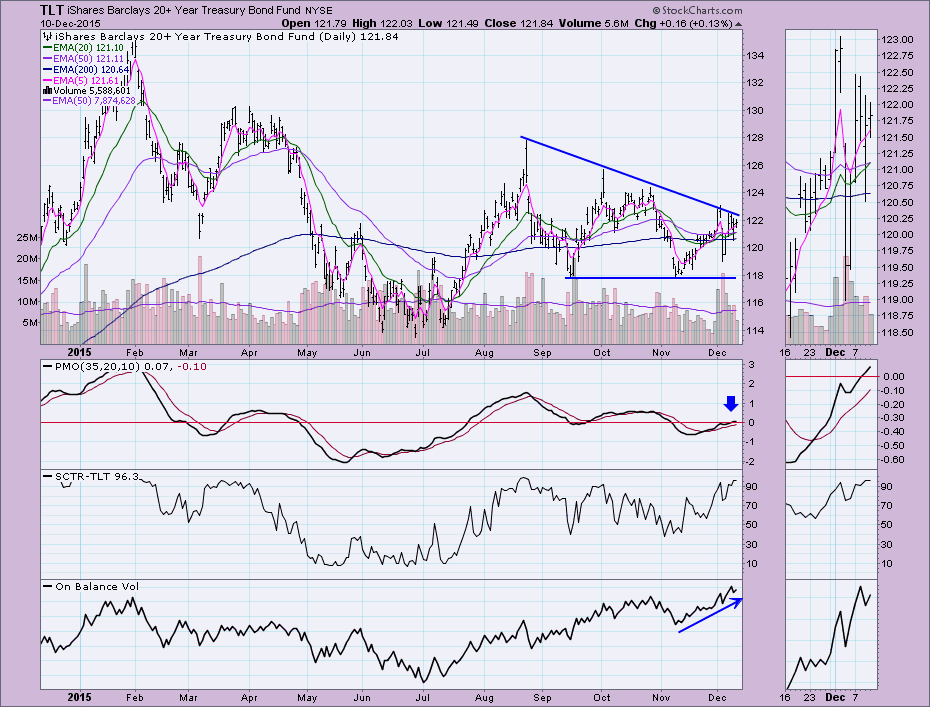Click the Oct label on the bottom date axis
930x707 pixels.
coord(602,698)
